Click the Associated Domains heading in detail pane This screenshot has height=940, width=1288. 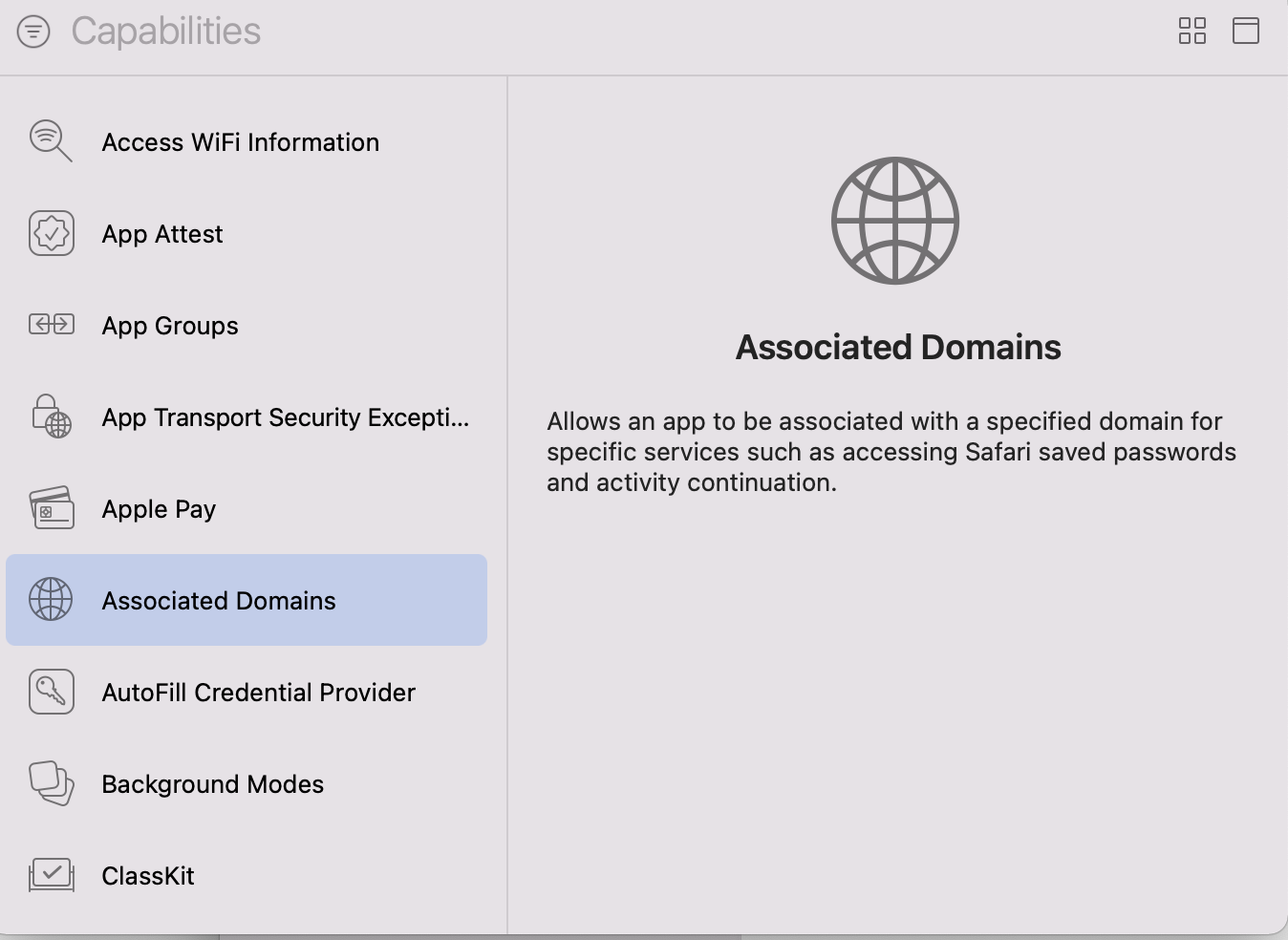click(x=898, y=347)
